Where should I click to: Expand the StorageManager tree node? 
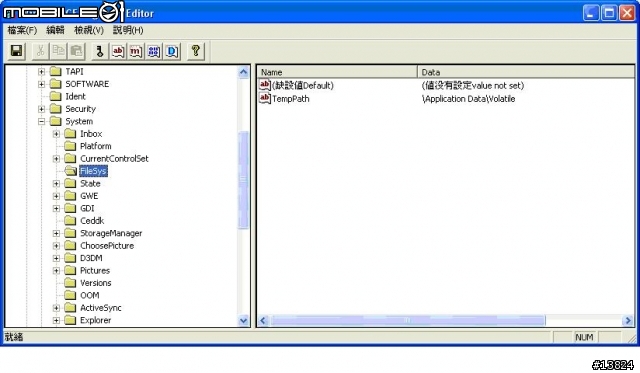pos(56,233)
